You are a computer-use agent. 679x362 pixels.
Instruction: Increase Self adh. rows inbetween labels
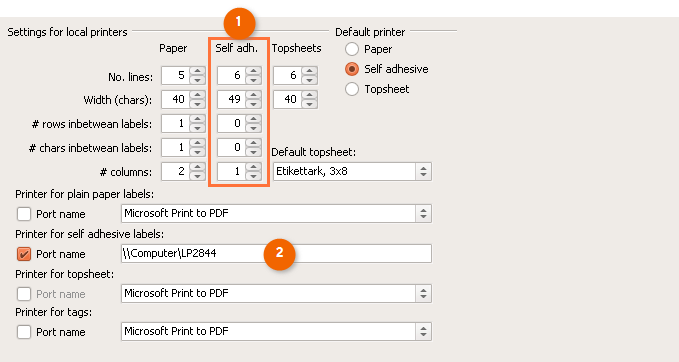pos(253,120)
